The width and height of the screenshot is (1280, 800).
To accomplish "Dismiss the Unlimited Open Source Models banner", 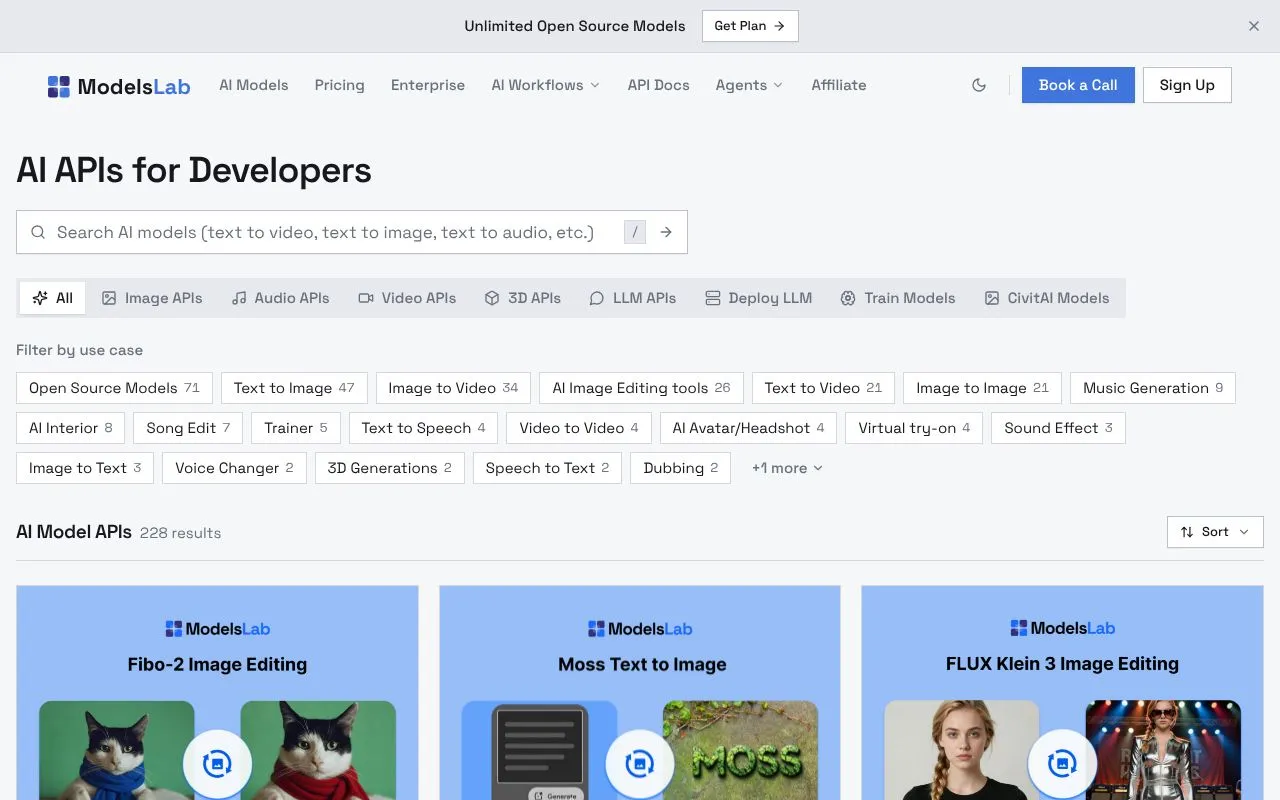I will click(x=1254, y=26).
